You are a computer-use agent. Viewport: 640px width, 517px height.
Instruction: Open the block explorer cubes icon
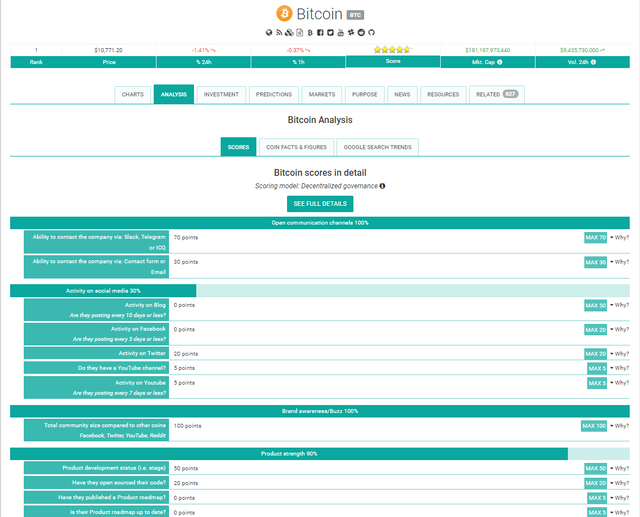pos(289,33)
